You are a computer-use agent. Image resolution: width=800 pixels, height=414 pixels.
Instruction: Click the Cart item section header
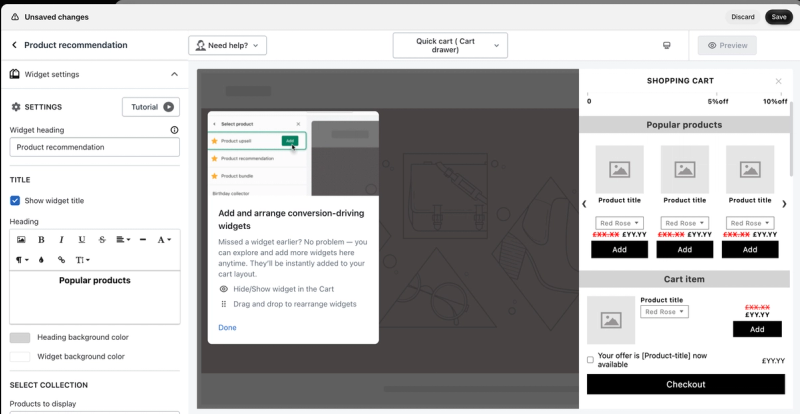point(684,279)
